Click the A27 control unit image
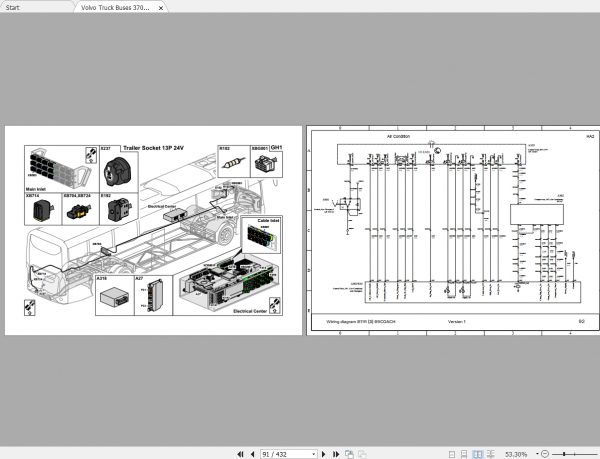The image size is (600, 459). pos(155,295)
